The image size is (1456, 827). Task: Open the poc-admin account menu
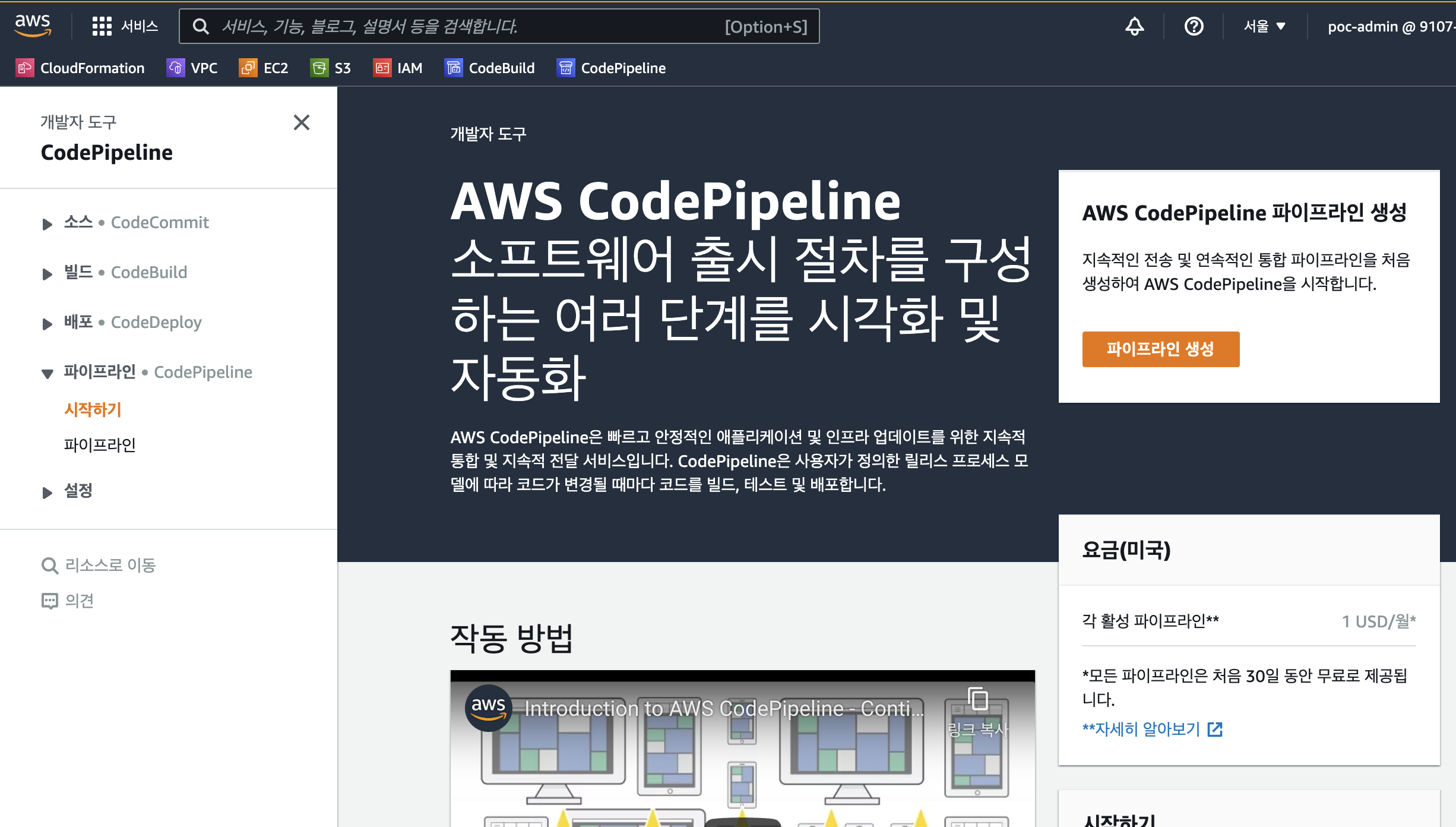(1391, 26)
